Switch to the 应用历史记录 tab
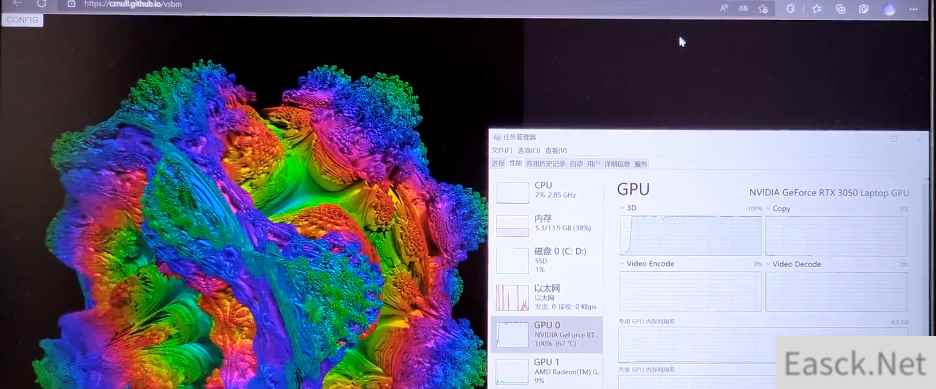 coord(546,163)
